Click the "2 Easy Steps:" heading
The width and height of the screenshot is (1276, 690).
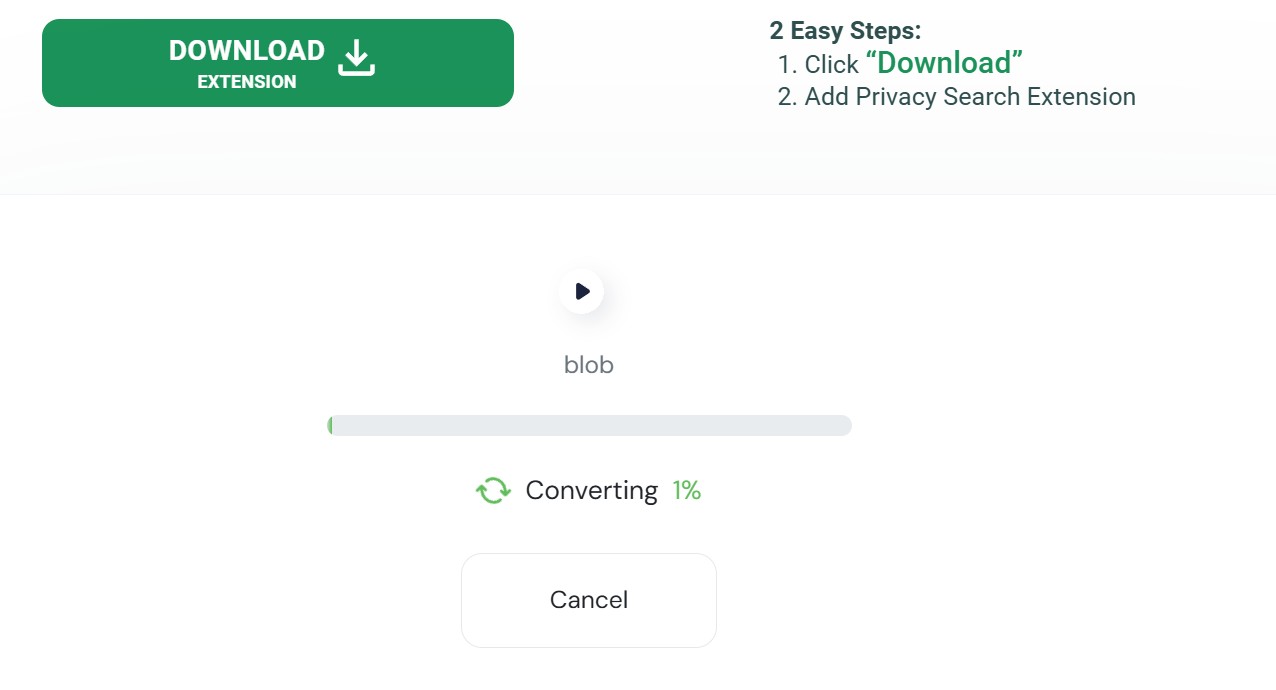(x=845, y=30)
